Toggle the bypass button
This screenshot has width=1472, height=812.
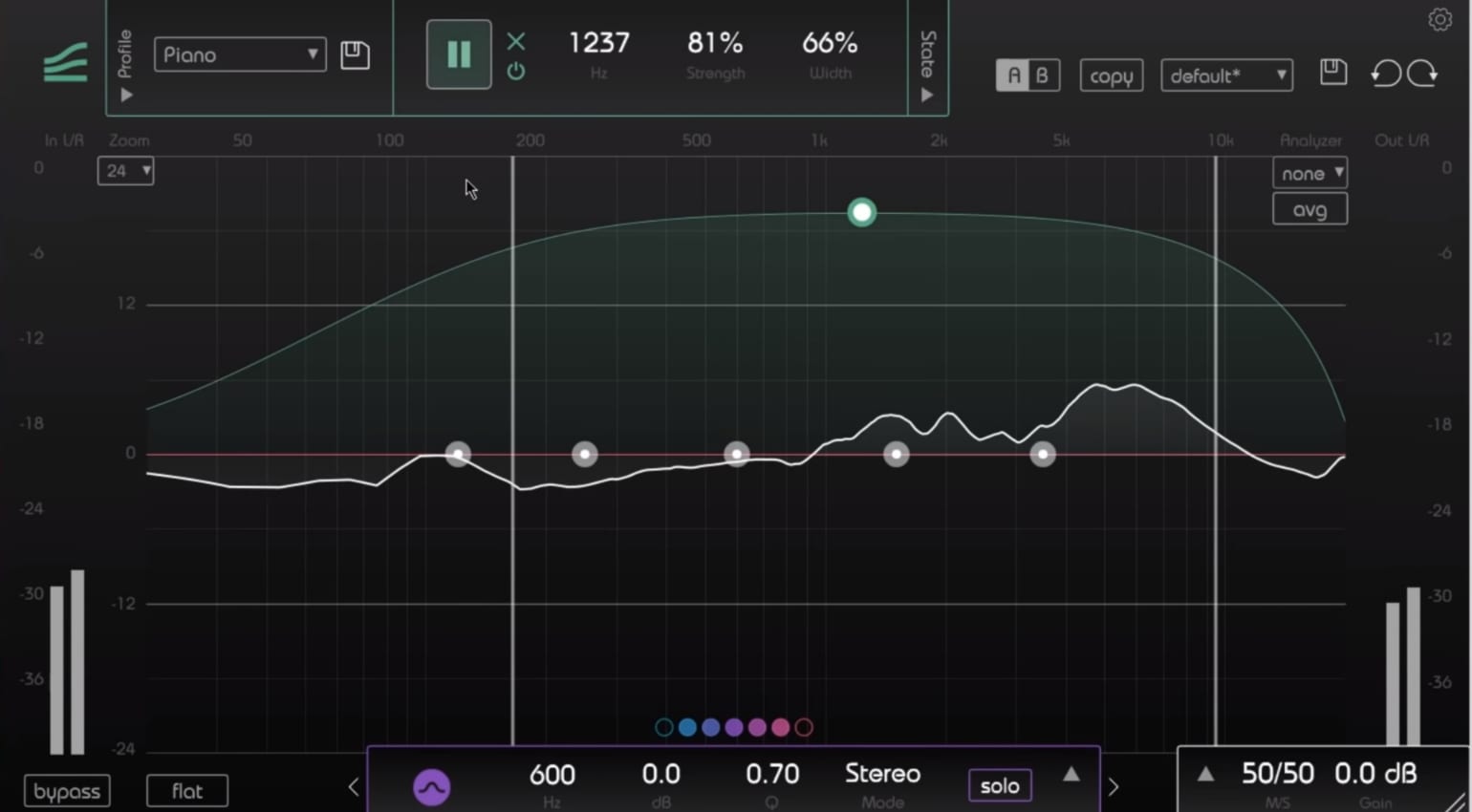pos(67,791)
